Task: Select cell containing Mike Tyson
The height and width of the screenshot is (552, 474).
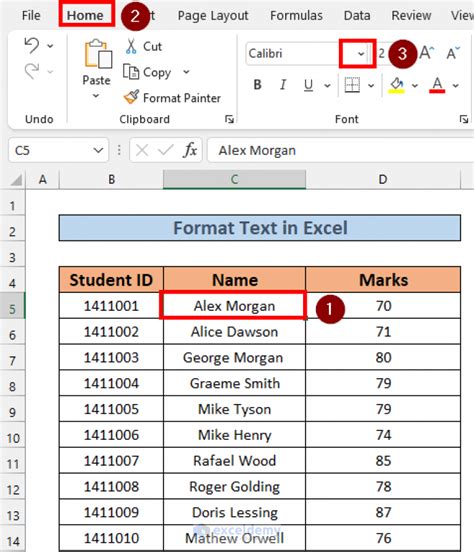Action: (235, 409)
